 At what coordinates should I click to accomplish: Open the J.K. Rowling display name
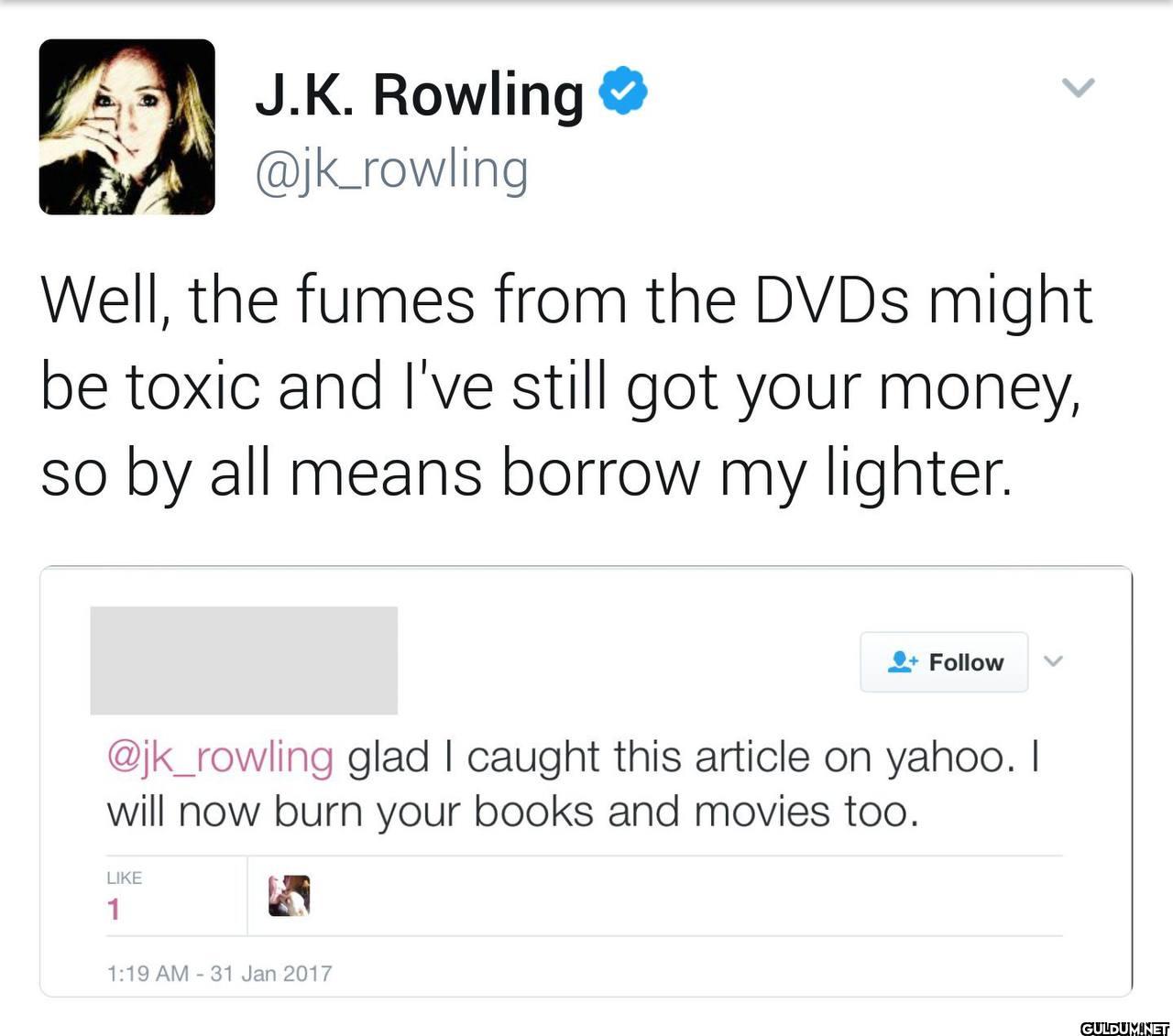(x=419, y=93)
